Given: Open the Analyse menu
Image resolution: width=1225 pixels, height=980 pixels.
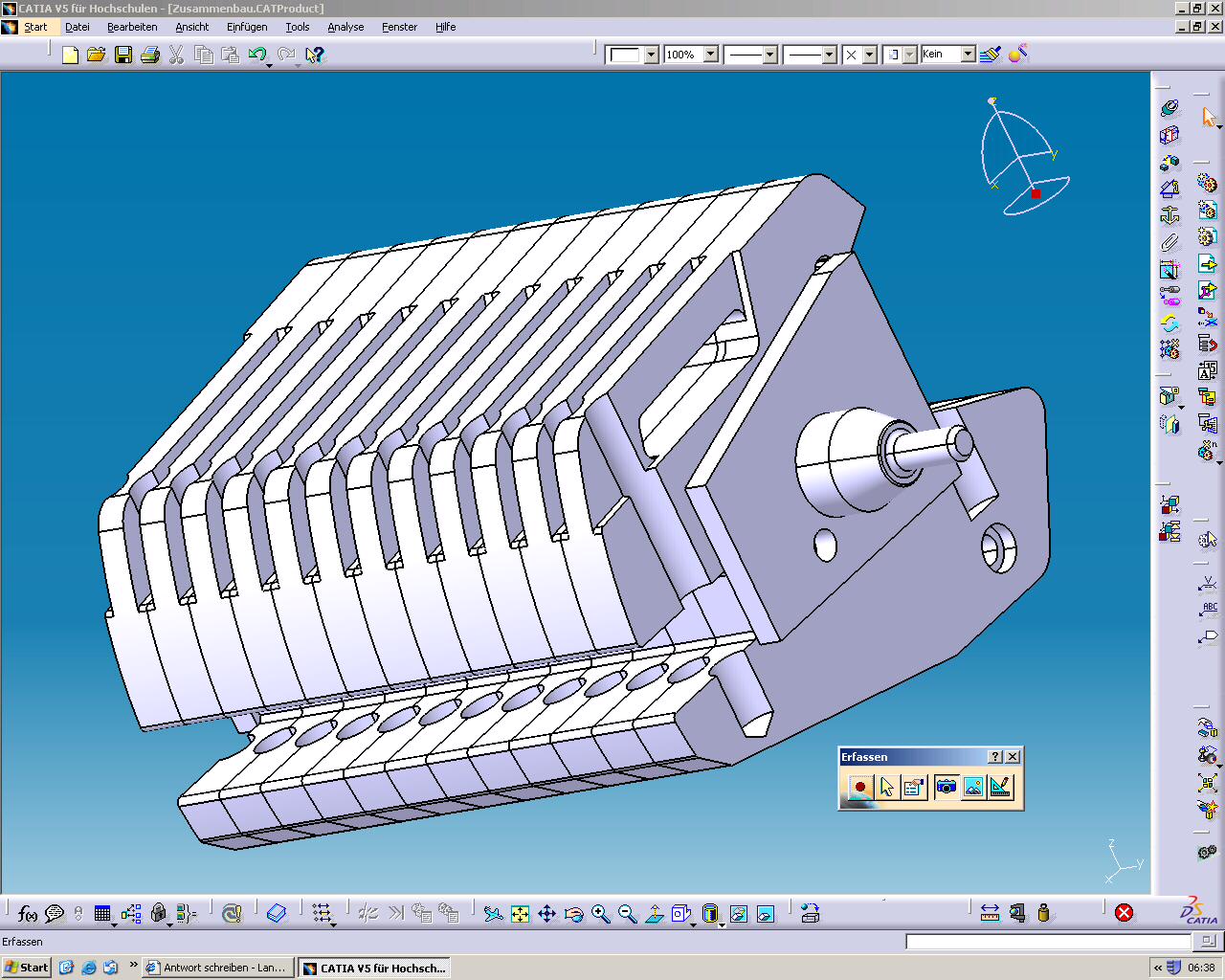Looking at the screenshot, I should (345, 27).
